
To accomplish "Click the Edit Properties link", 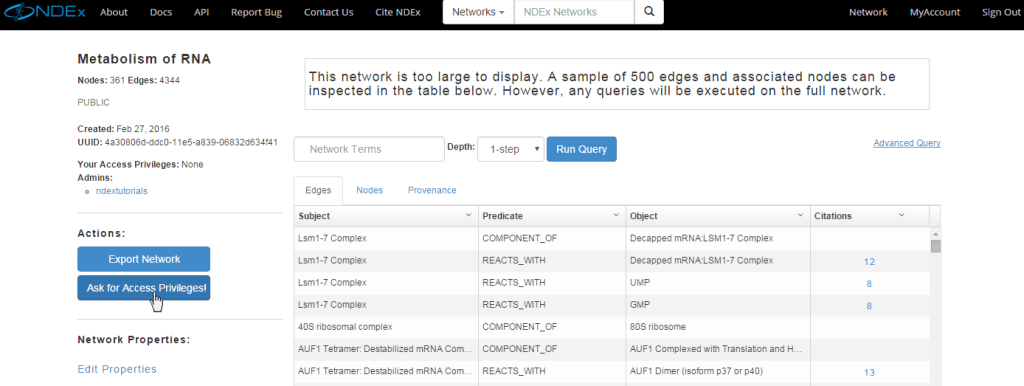I will coord(117,369).
